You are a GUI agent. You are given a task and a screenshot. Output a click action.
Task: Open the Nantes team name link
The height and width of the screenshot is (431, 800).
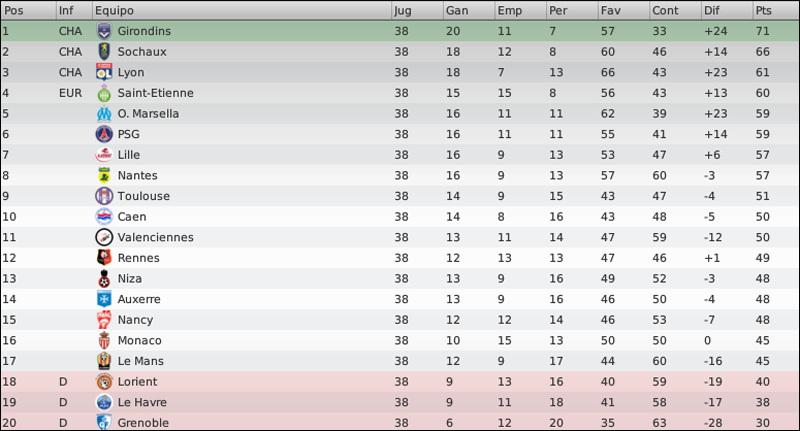(x=137, y=175)
